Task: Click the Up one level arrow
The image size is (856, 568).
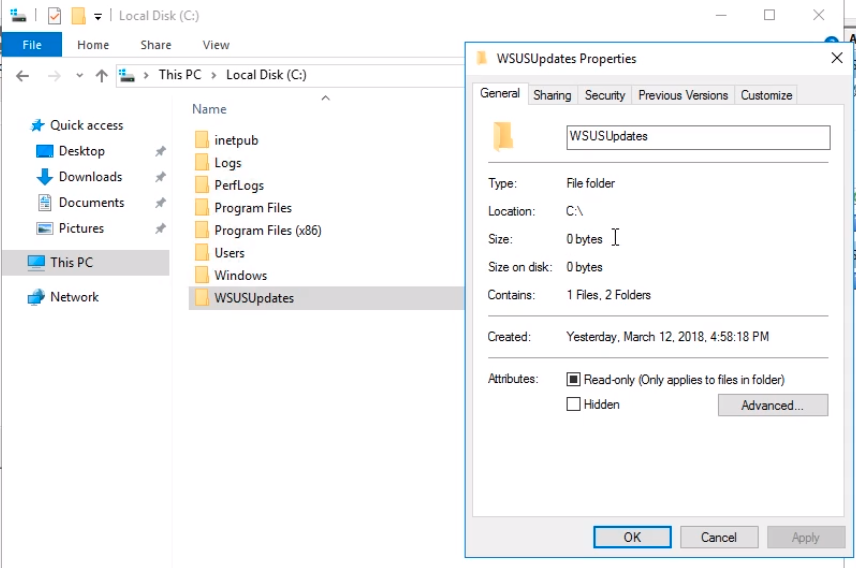Action: [x=101, y=75]
